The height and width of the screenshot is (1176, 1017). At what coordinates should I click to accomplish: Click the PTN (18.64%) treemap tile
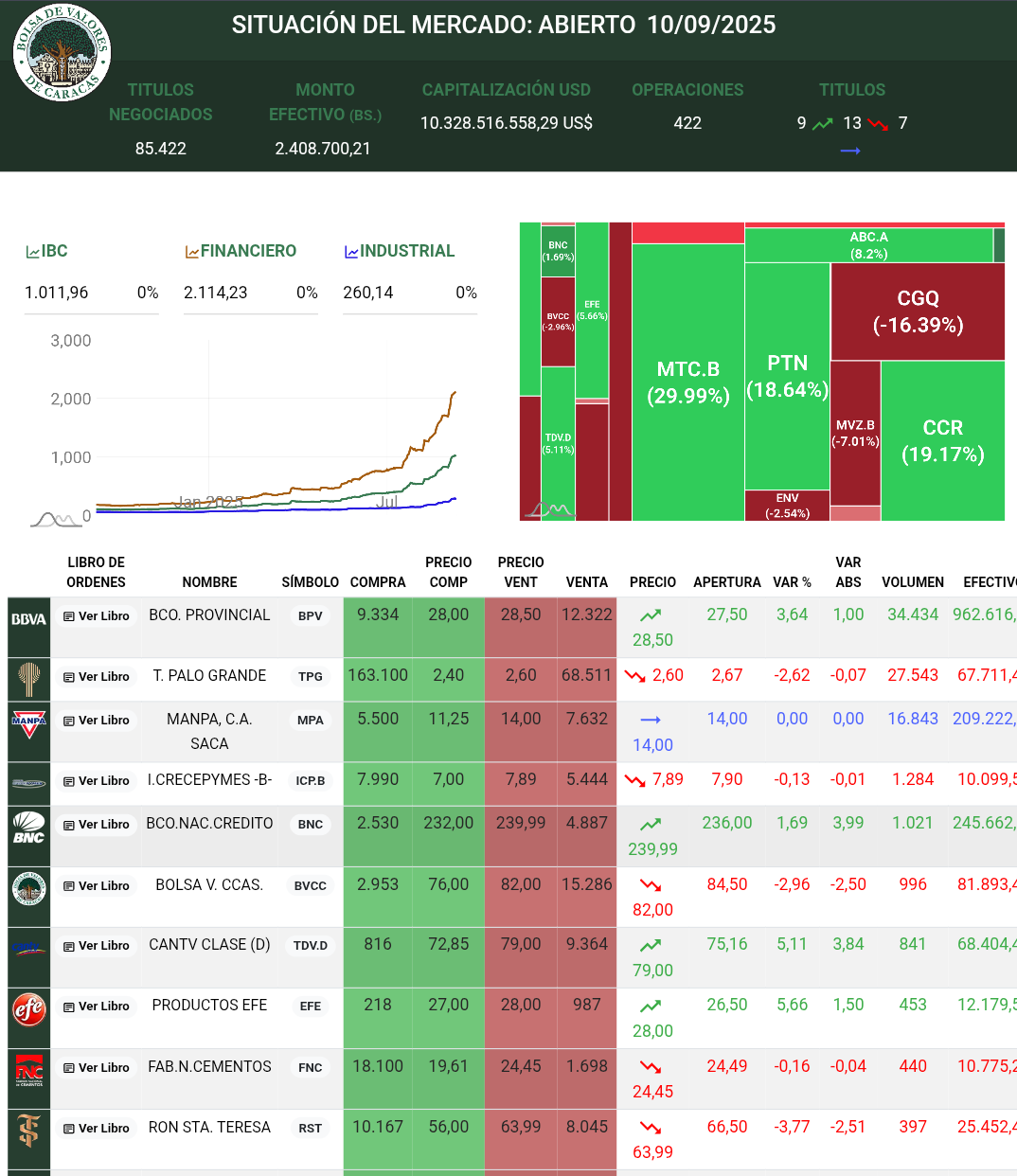coord(787,376)
